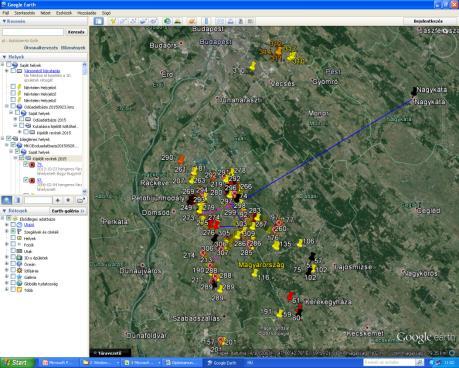This screenshot has height=368, width=459.
Task: Click the email toolbar icon
Action: pyautogui.click(x=220, y=21)
